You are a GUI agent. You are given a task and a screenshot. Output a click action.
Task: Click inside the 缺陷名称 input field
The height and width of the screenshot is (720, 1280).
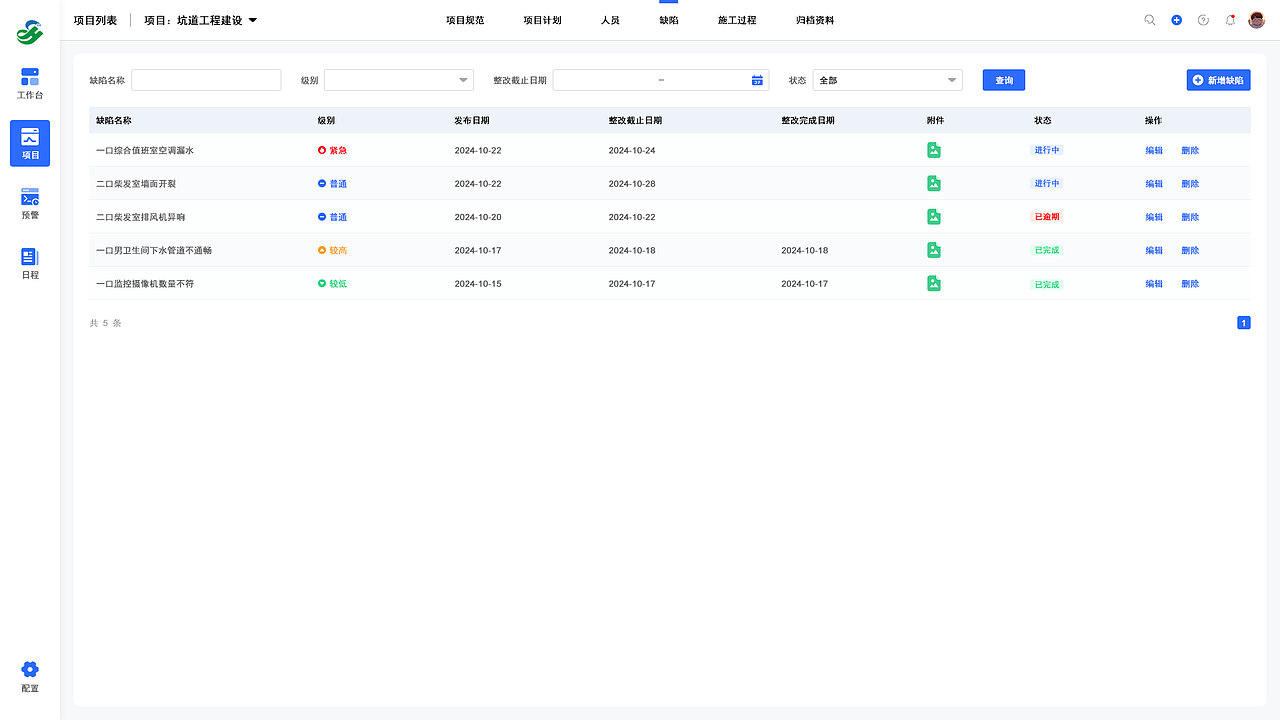(206, 79)
